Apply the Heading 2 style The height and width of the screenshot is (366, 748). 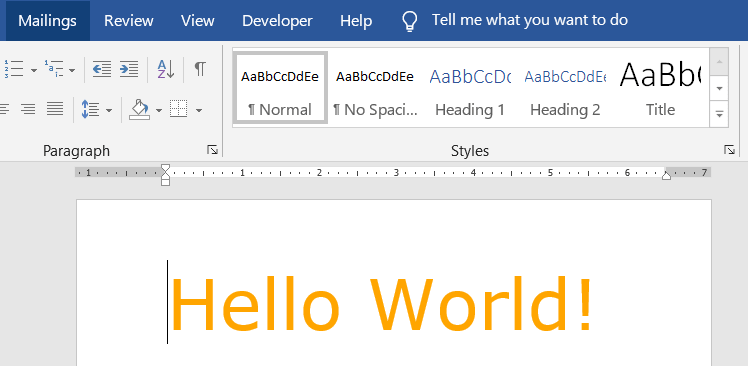click(x=565, y=88)
